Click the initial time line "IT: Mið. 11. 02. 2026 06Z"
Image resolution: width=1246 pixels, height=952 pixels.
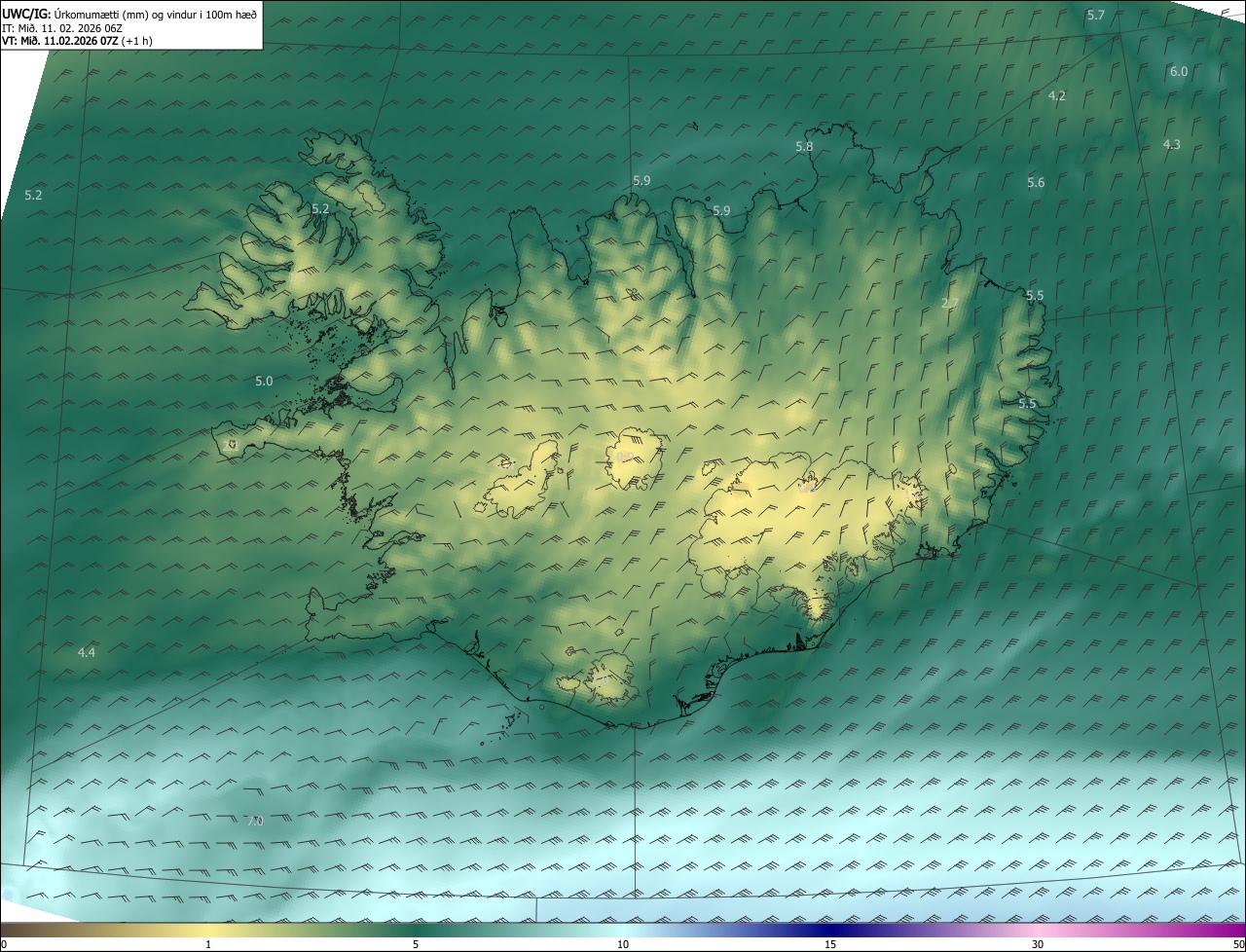coord(62,28)
